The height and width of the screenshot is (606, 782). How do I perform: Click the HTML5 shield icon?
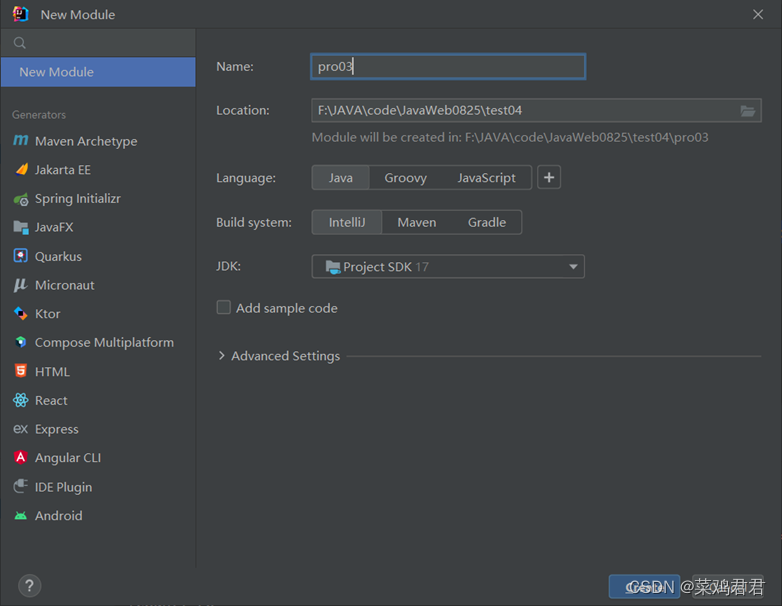(x=20, y=371)
